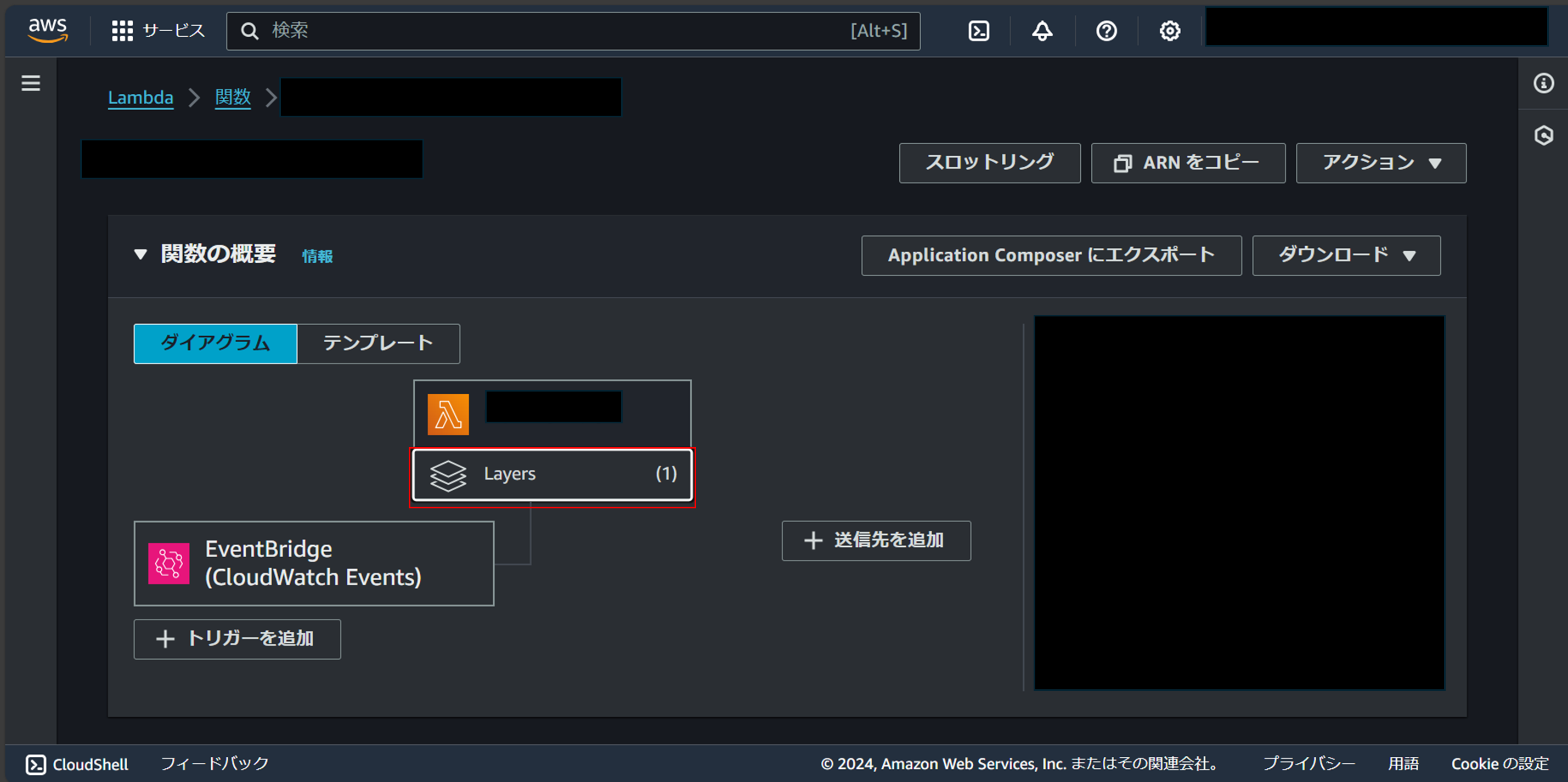The image size is (1568, 782).
Task: Click the hamburger menu to open navigation
Action: pyautogui.click(x=30, y=83)
